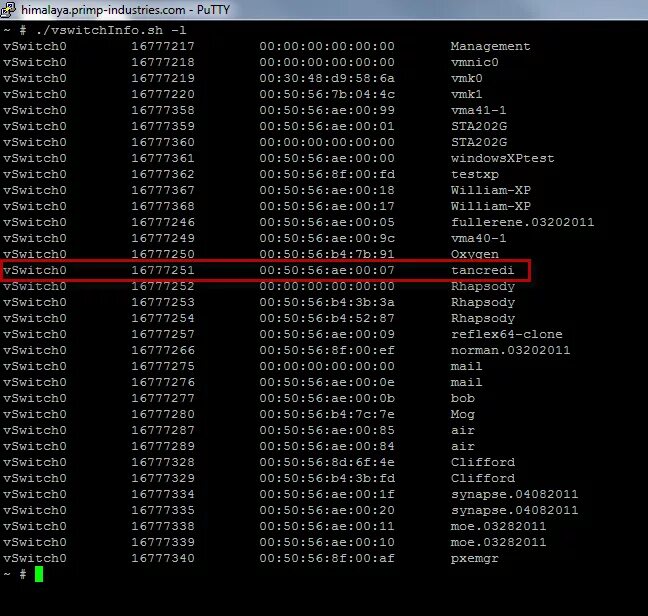648x616 pixels.
Task: Click the windowsXPtest entry
Action: click(502, 158)
